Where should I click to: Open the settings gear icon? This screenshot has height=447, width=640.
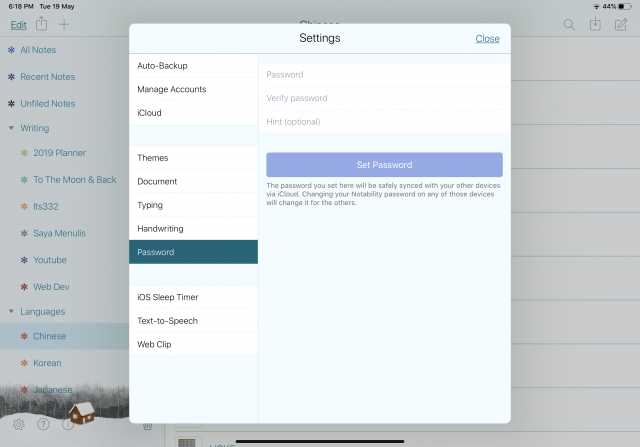(x=18, y=425)
